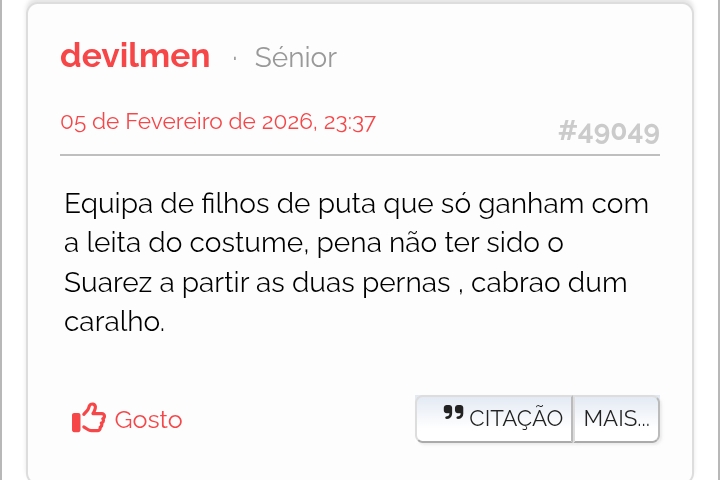Click the dot separator before Sénior
This screenshot has height=480, width=720.
click(x=234, y=59)
